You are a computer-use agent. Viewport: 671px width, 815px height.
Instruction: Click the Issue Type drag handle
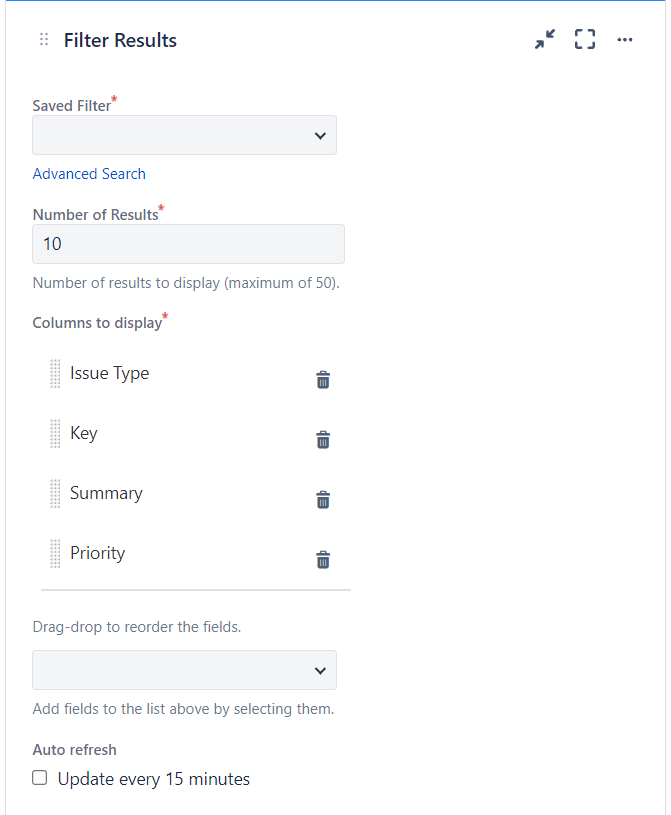coord(55,374)
